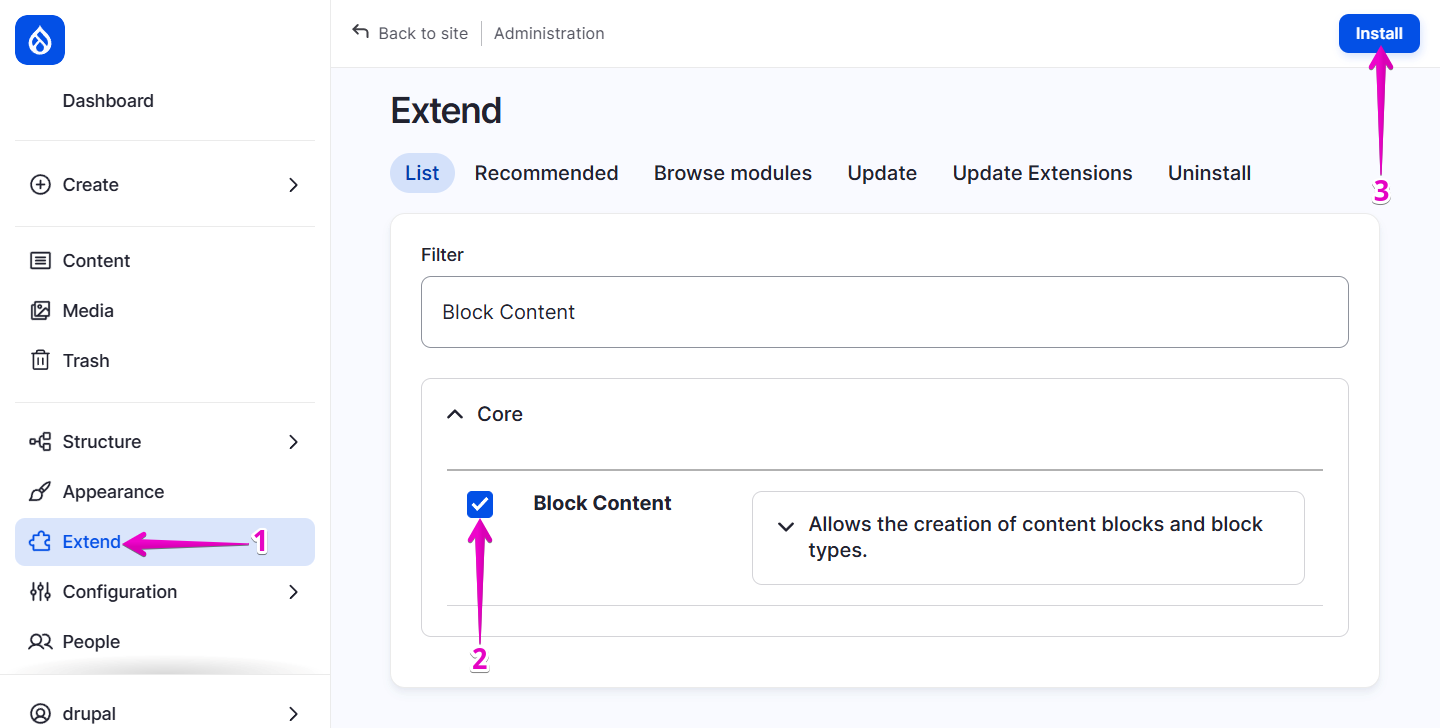The height and width of the screenshot is (728, 1440).
Task: Click inside the Filter text field
Action: (884, 311)
